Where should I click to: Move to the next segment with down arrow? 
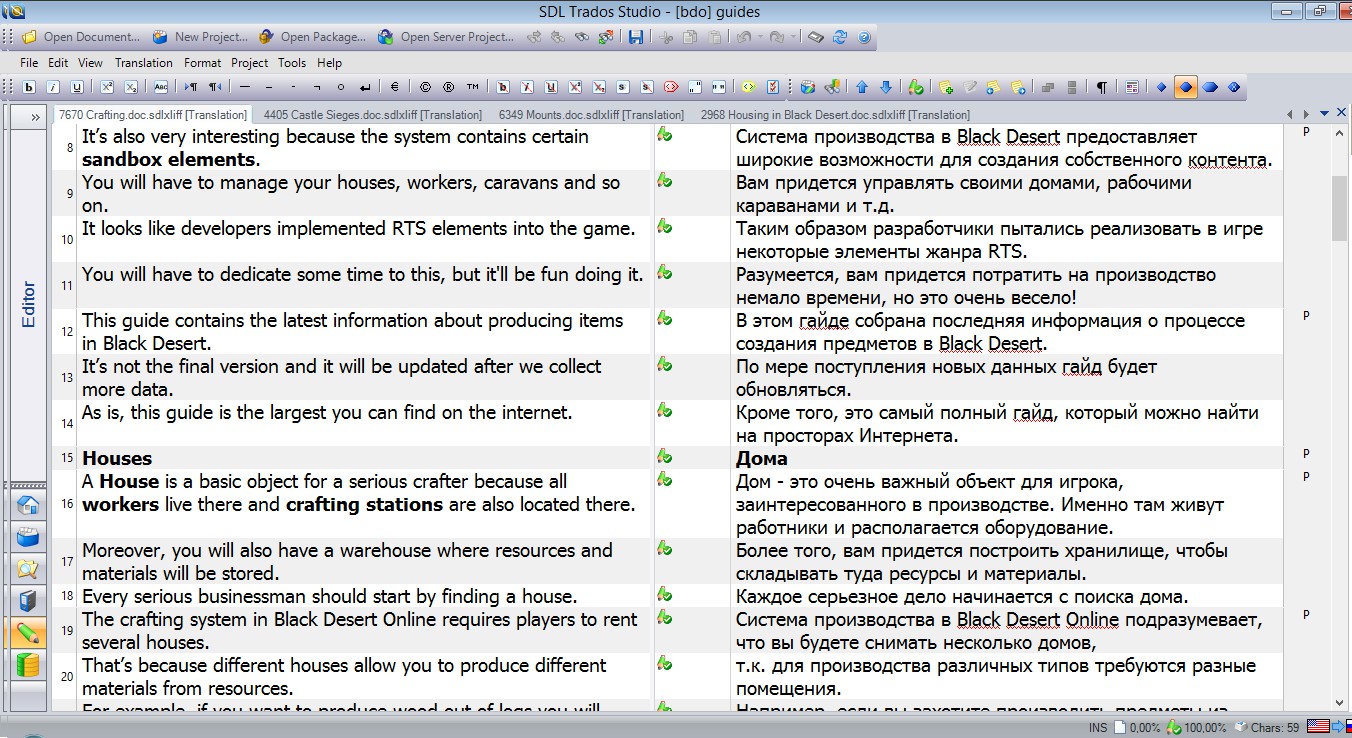(886, 87)
